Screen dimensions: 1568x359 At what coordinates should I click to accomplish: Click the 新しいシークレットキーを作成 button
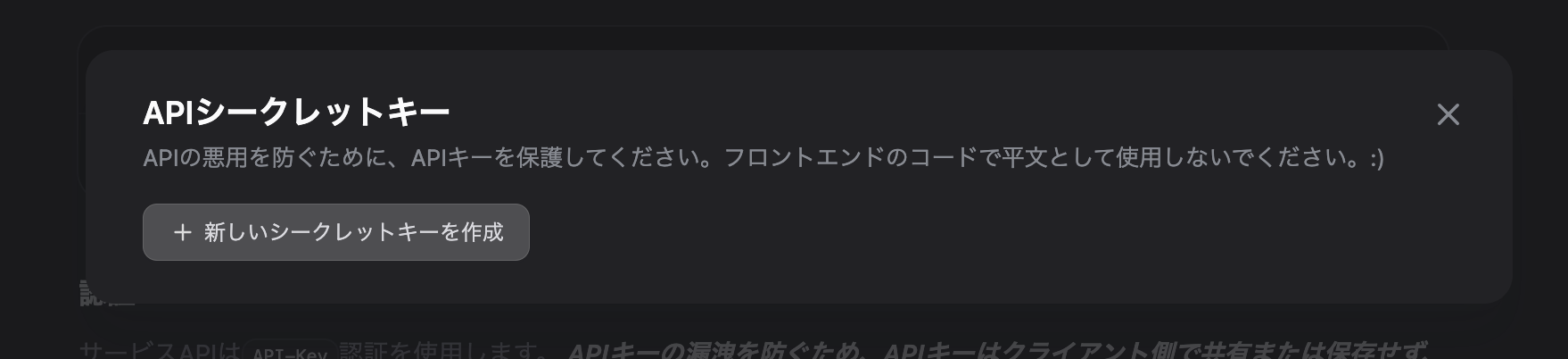click(336, 232)
